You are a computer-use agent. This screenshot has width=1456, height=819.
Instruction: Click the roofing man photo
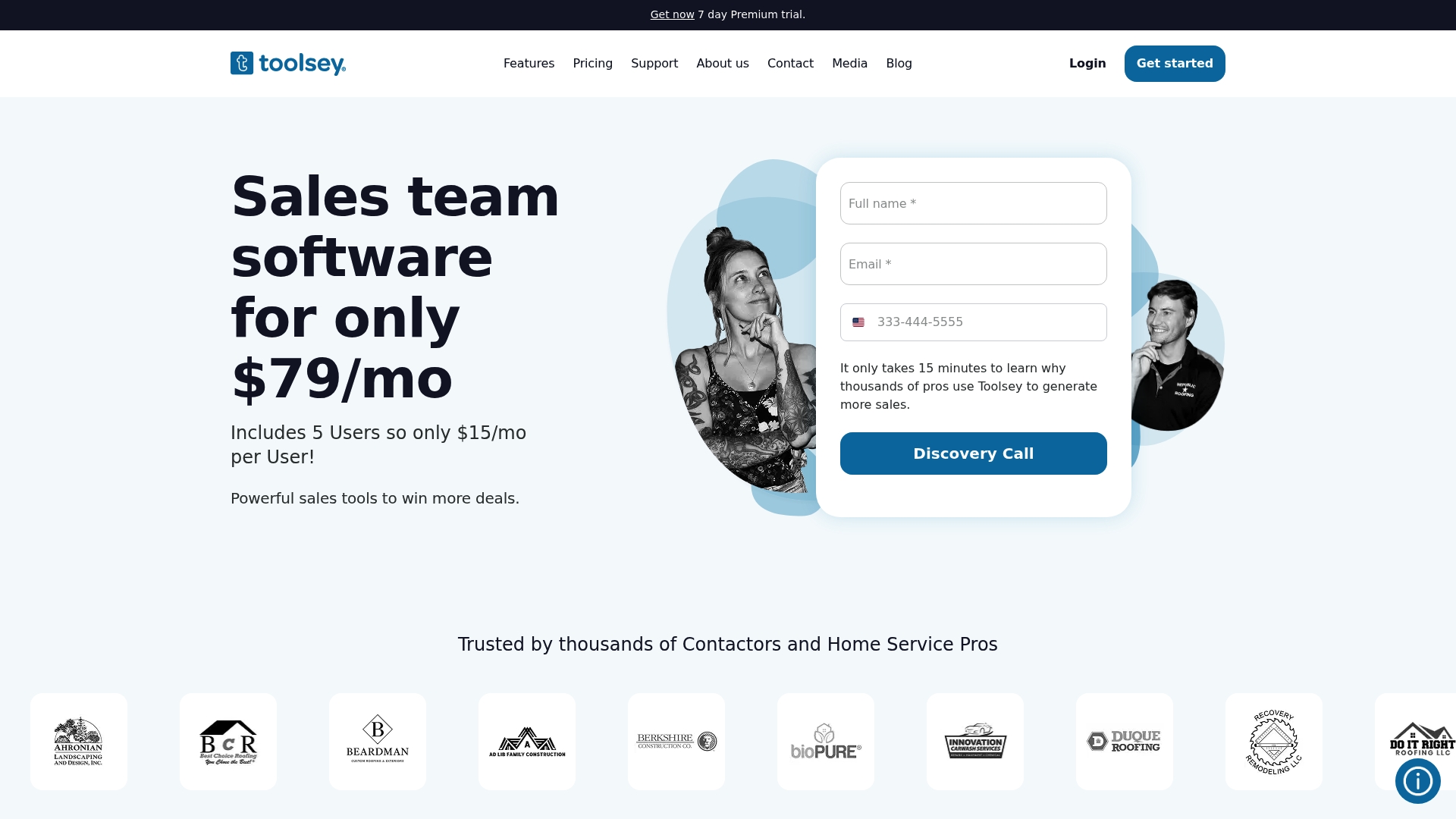point(1175,355)
